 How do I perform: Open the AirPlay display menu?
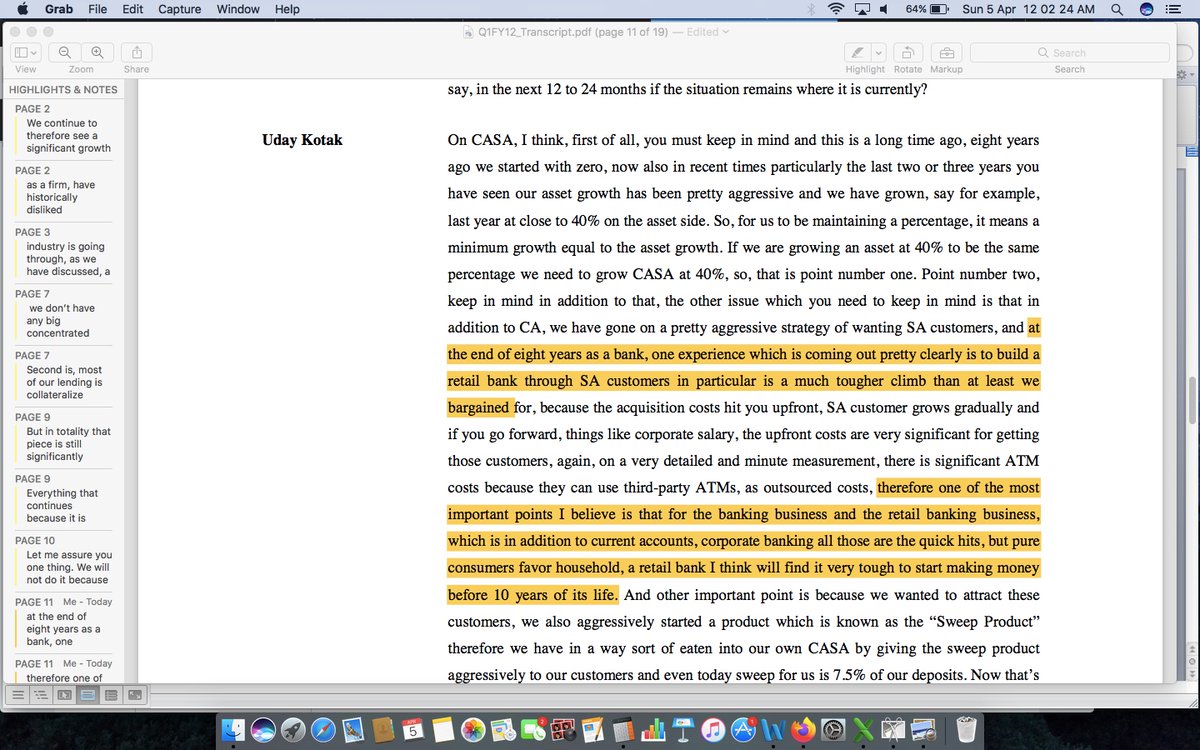862,9
